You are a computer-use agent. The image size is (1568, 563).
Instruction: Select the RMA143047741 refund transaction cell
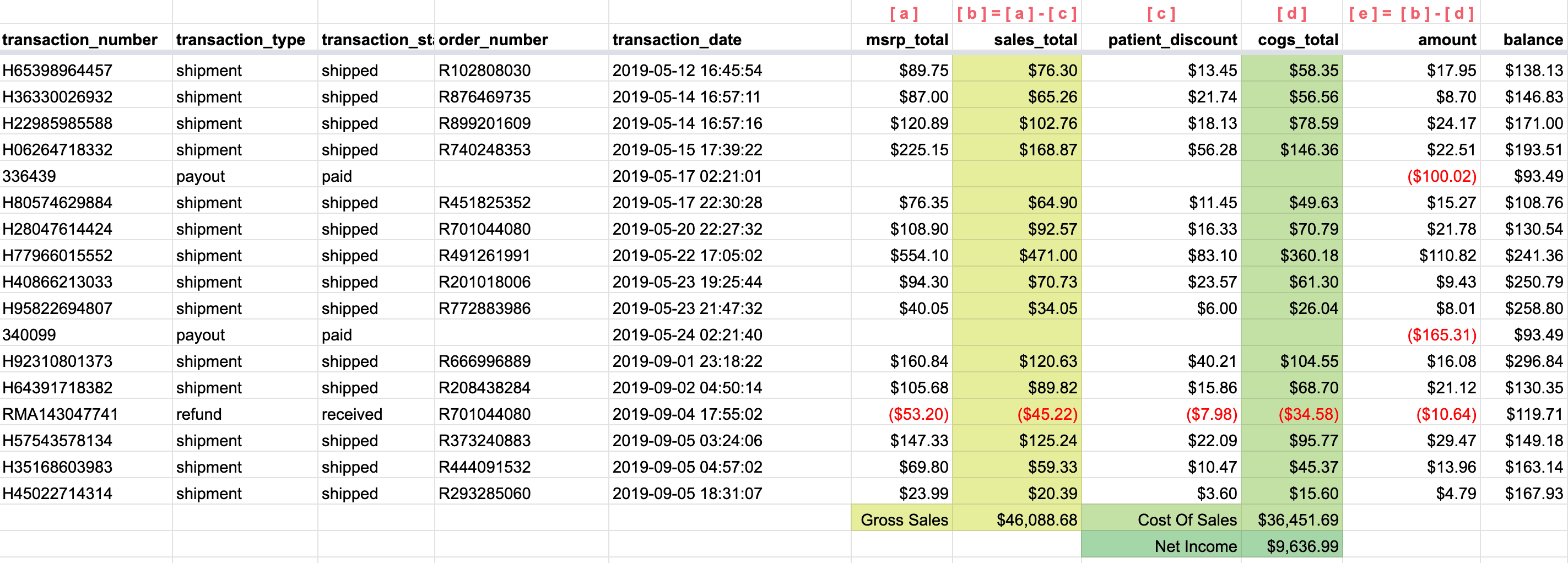click(x=86, y=414)
